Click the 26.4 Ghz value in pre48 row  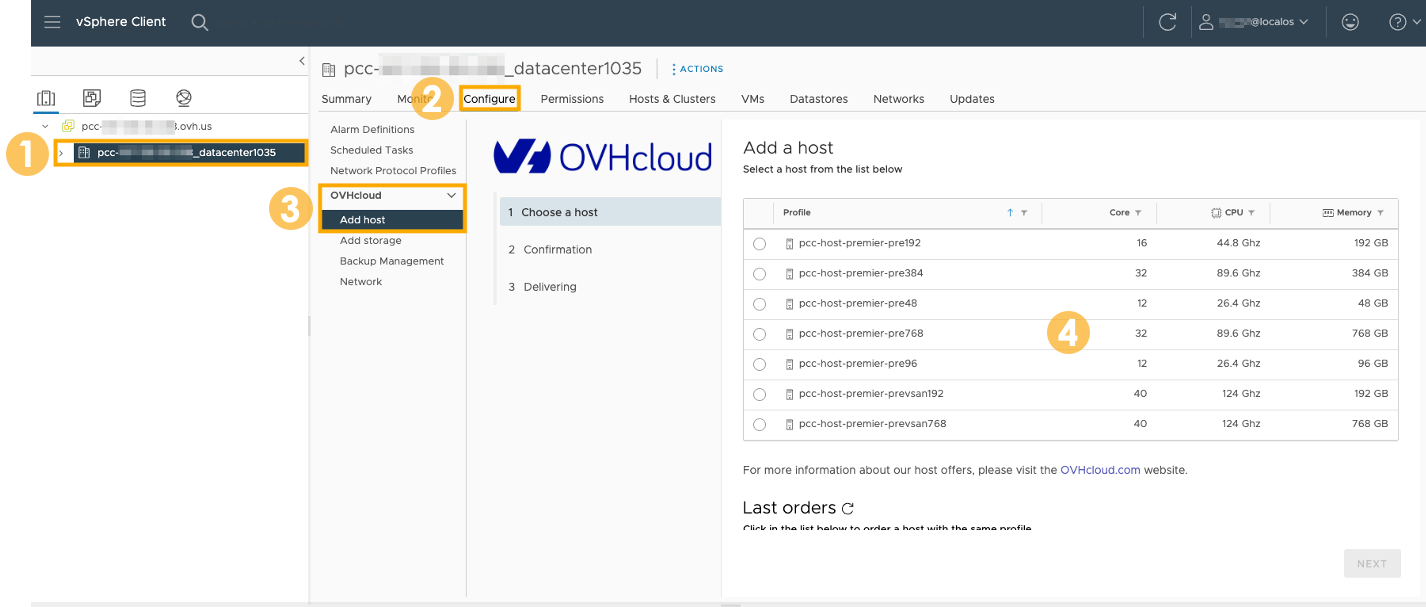(1238, 303)
